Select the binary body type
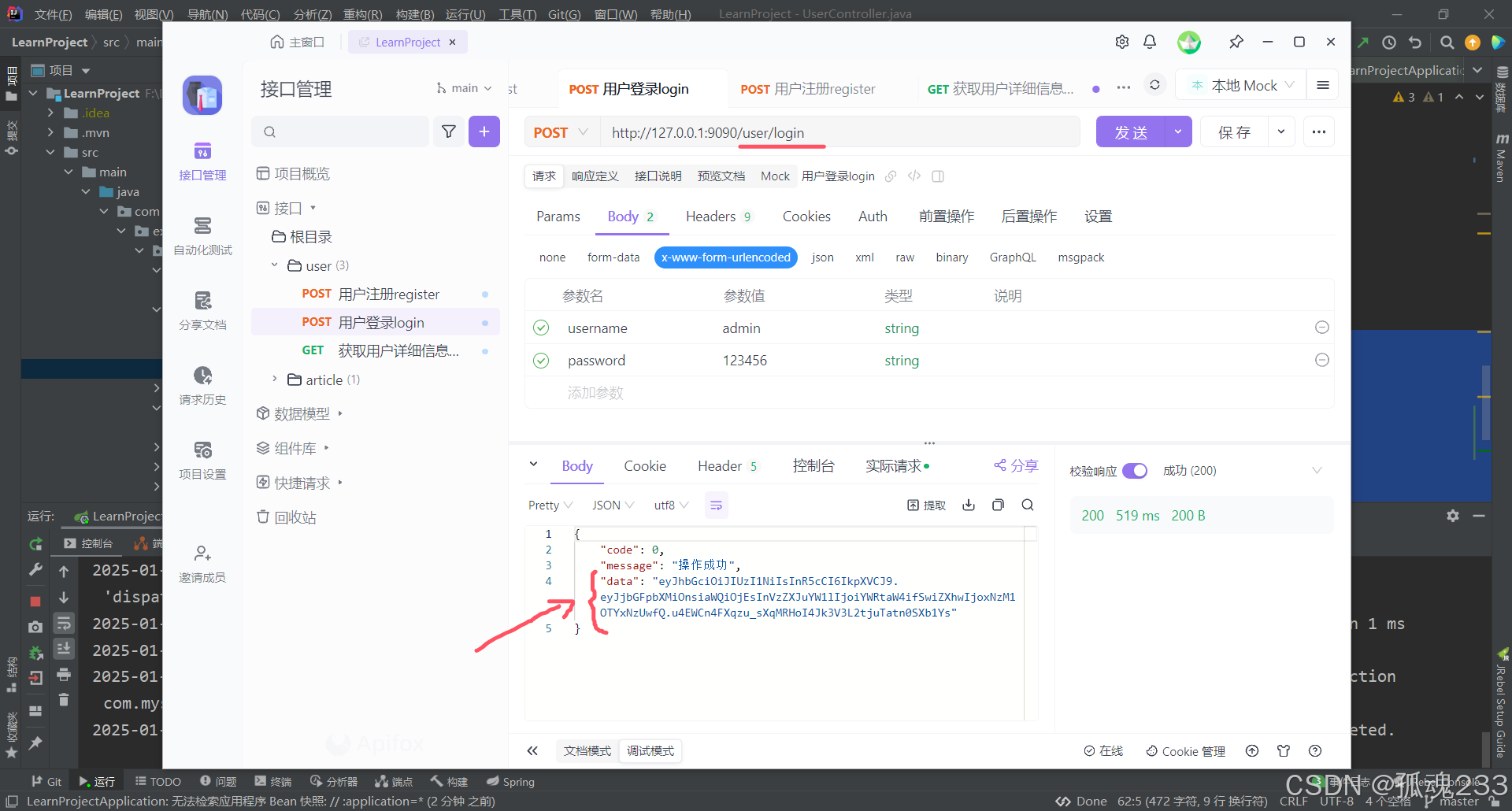The image size is (1512, 811). coord(952,257)
